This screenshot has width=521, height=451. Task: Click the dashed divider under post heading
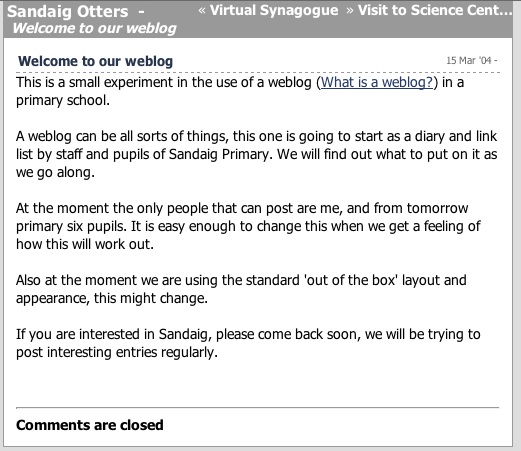[x=258, y=72]
